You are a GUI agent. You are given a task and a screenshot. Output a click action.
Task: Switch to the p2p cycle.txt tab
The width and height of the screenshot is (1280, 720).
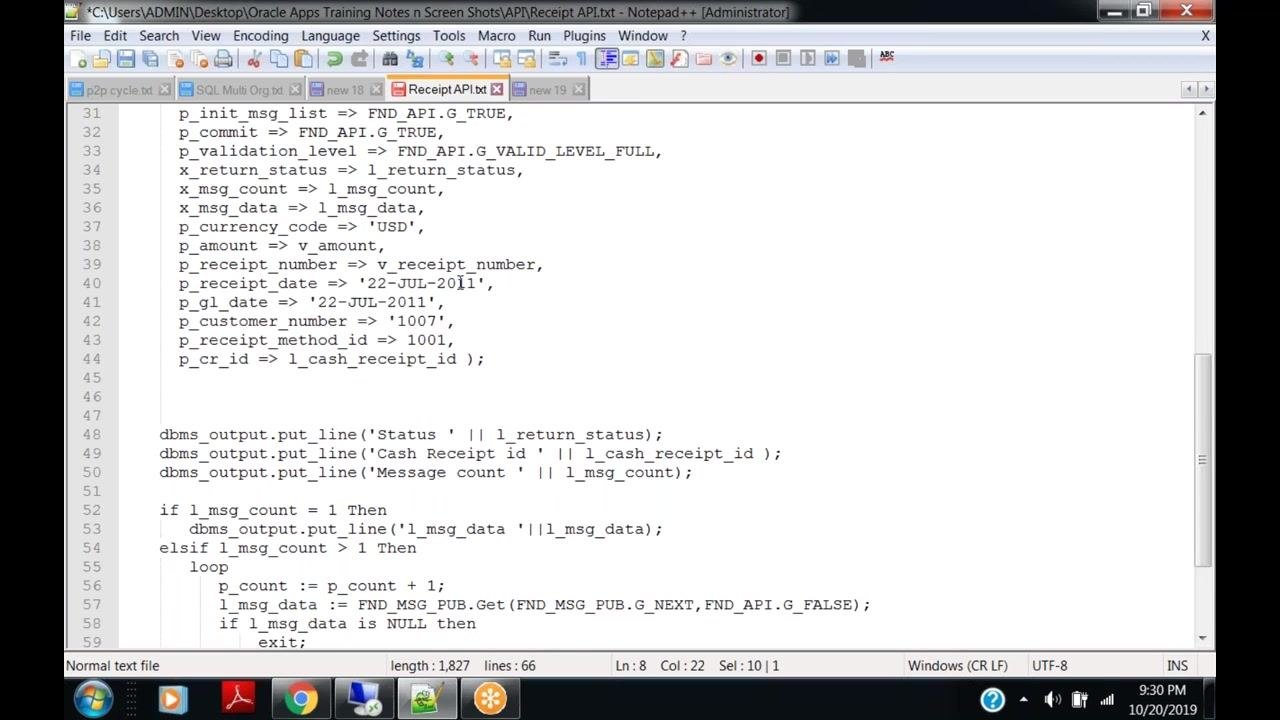pos(118,90)
